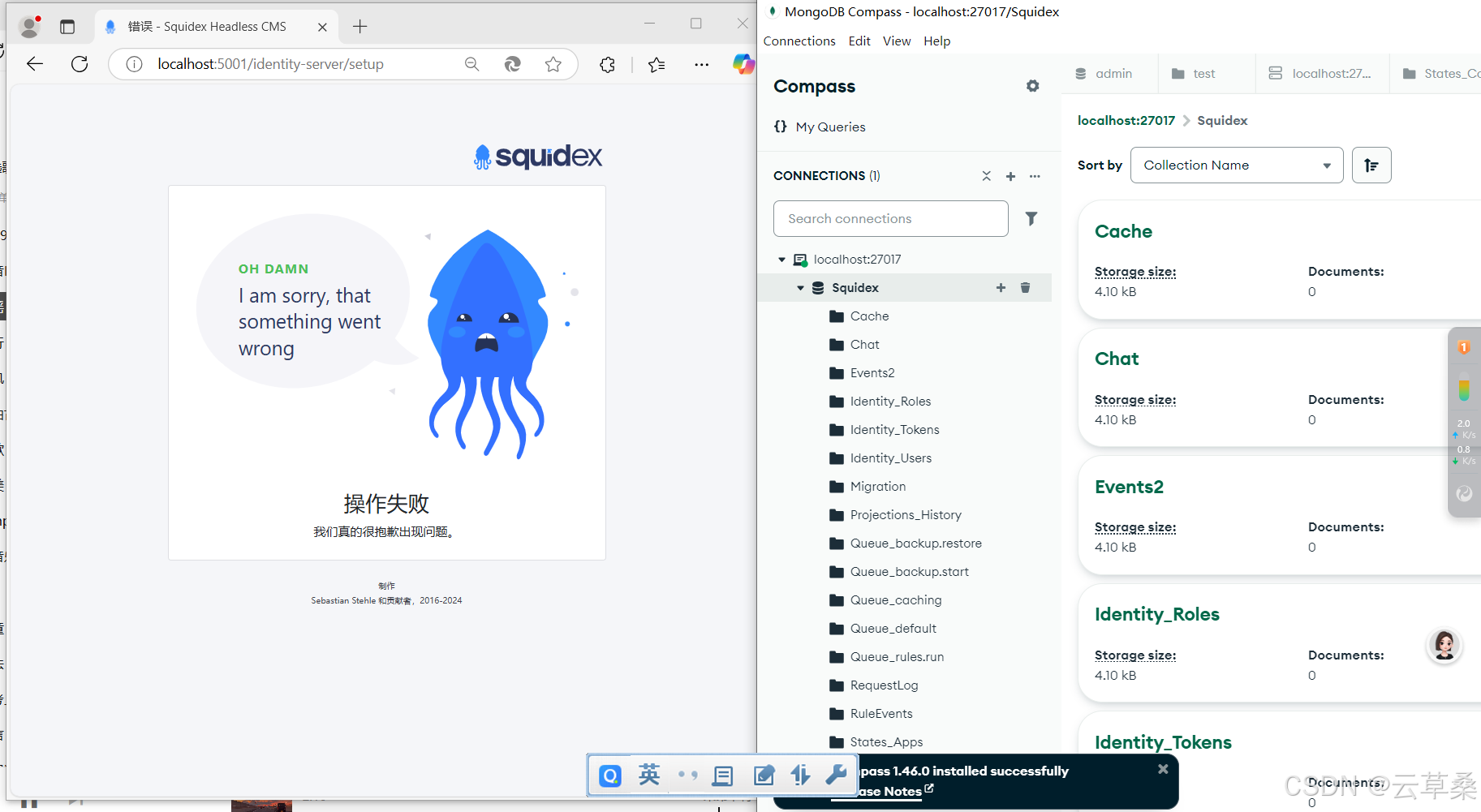Image resolution: width=1481 pixels, height=812 pixels.
Task: Click the IME English mode icon
Action: (x=649, y=775)
